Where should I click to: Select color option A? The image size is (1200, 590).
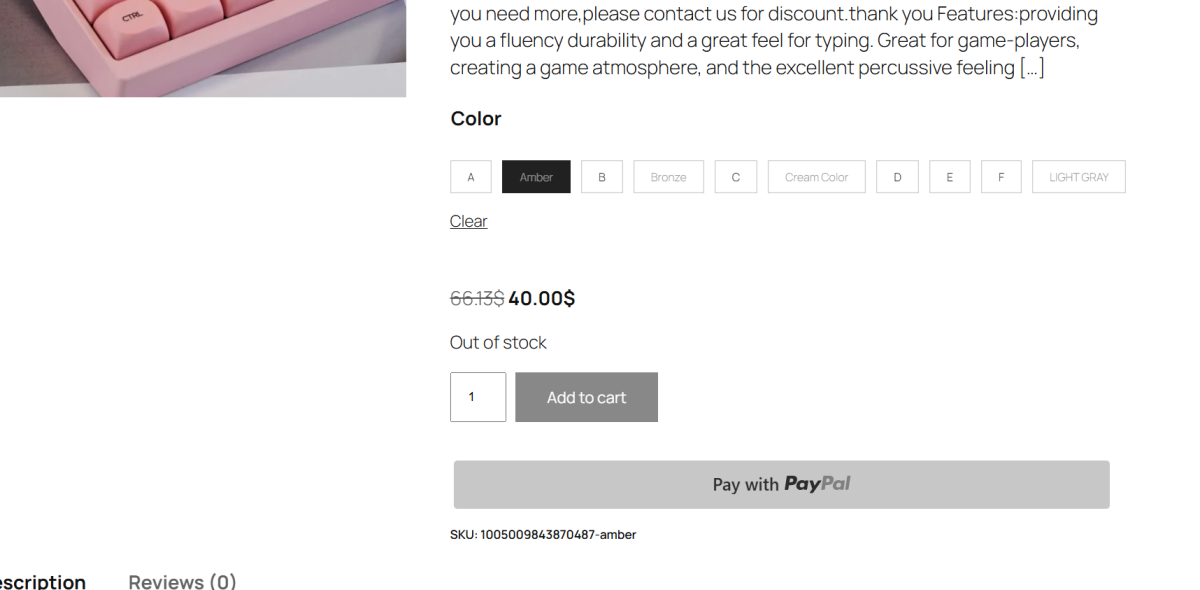pyautogui.click(x=471, y=177)
